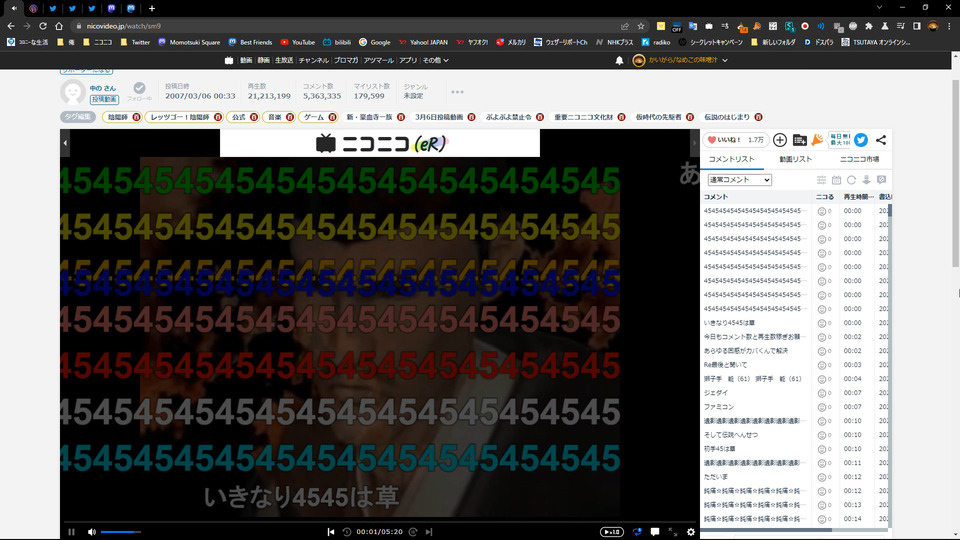Open player settings gear icon

coord(691,532)
